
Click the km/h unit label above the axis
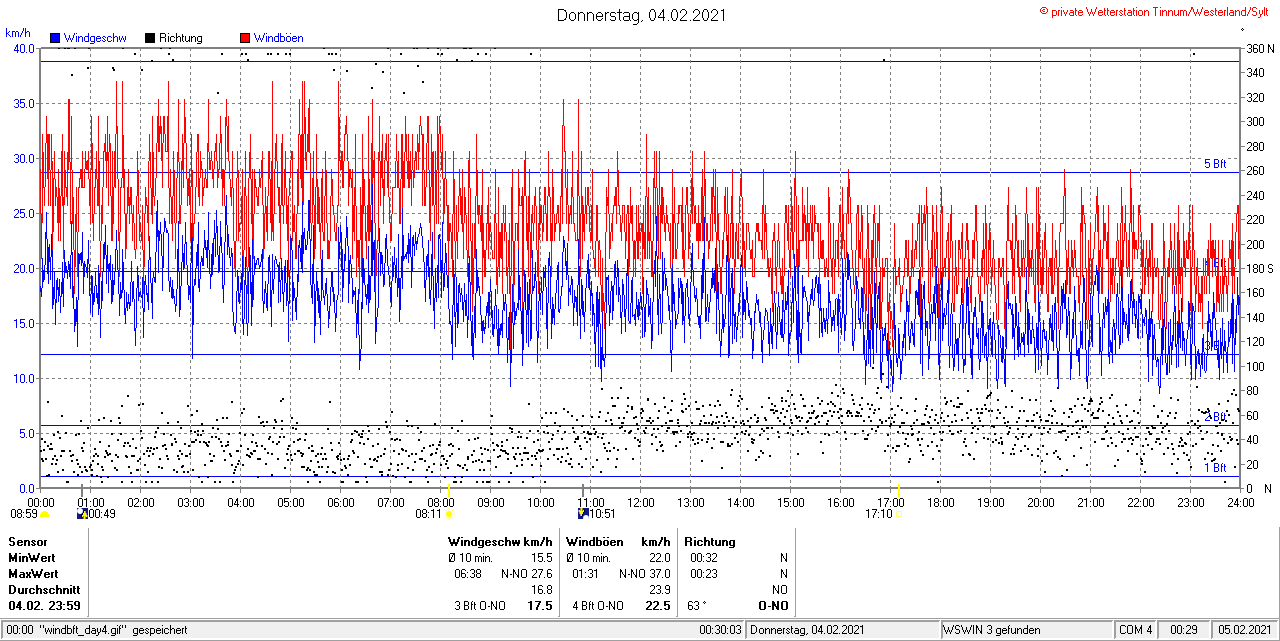(17, 33)
